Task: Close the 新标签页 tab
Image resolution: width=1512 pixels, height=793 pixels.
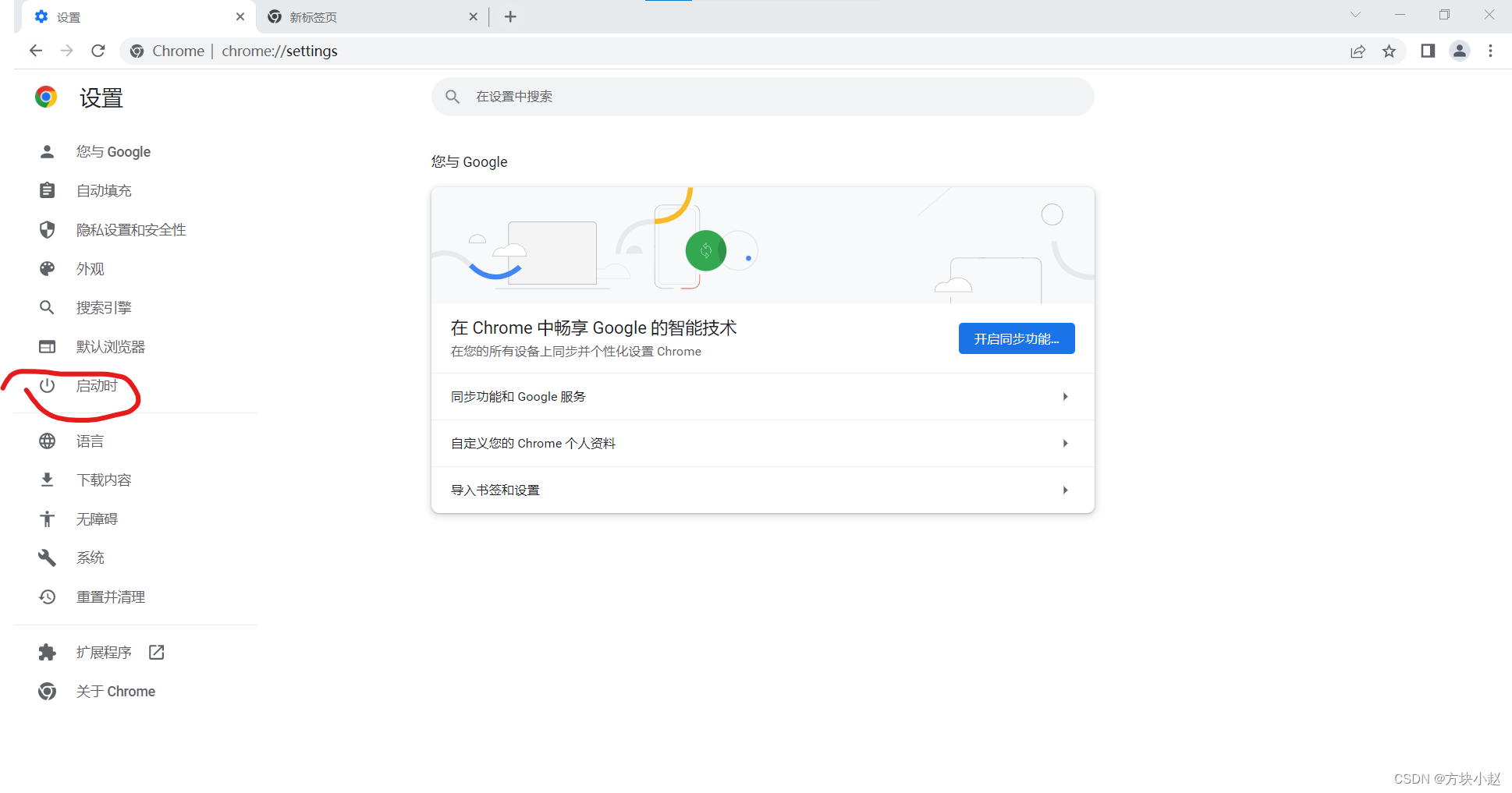Action: pyautogui.click(x=473, y=16)
